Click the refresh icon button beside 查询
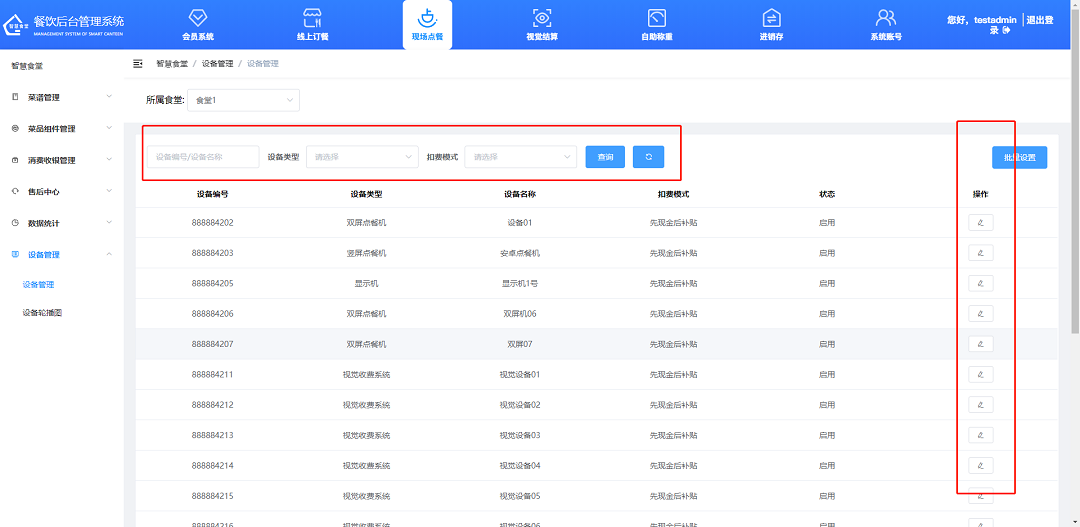 pyautogui.click(x=648, y=157)
